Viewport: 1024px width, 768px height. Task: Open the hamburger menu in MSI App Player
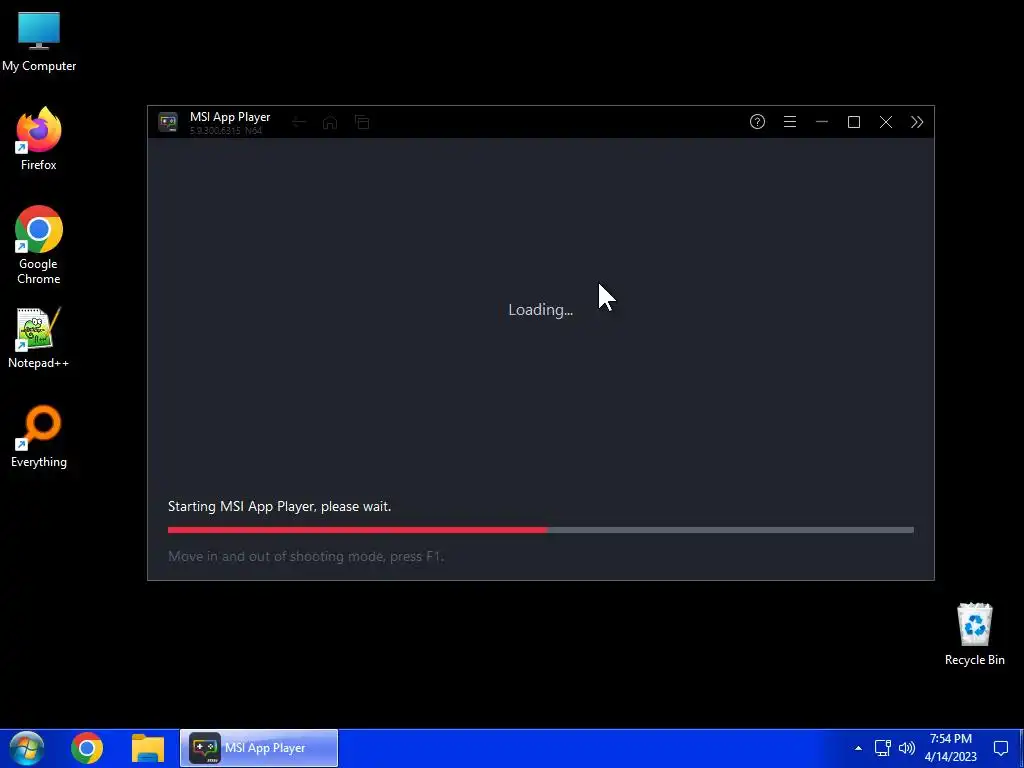click(790, 121)
